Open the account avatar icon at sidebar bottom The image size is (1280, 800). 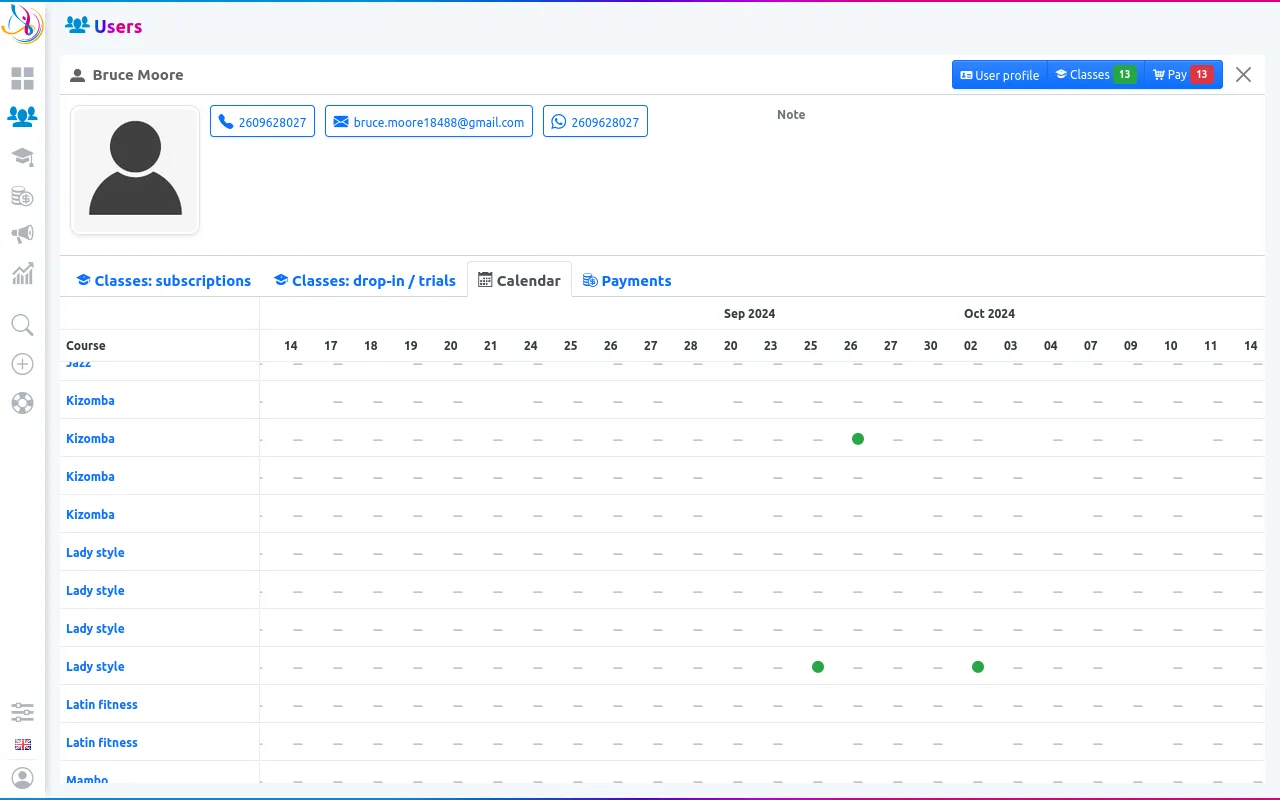coord(22,778)
